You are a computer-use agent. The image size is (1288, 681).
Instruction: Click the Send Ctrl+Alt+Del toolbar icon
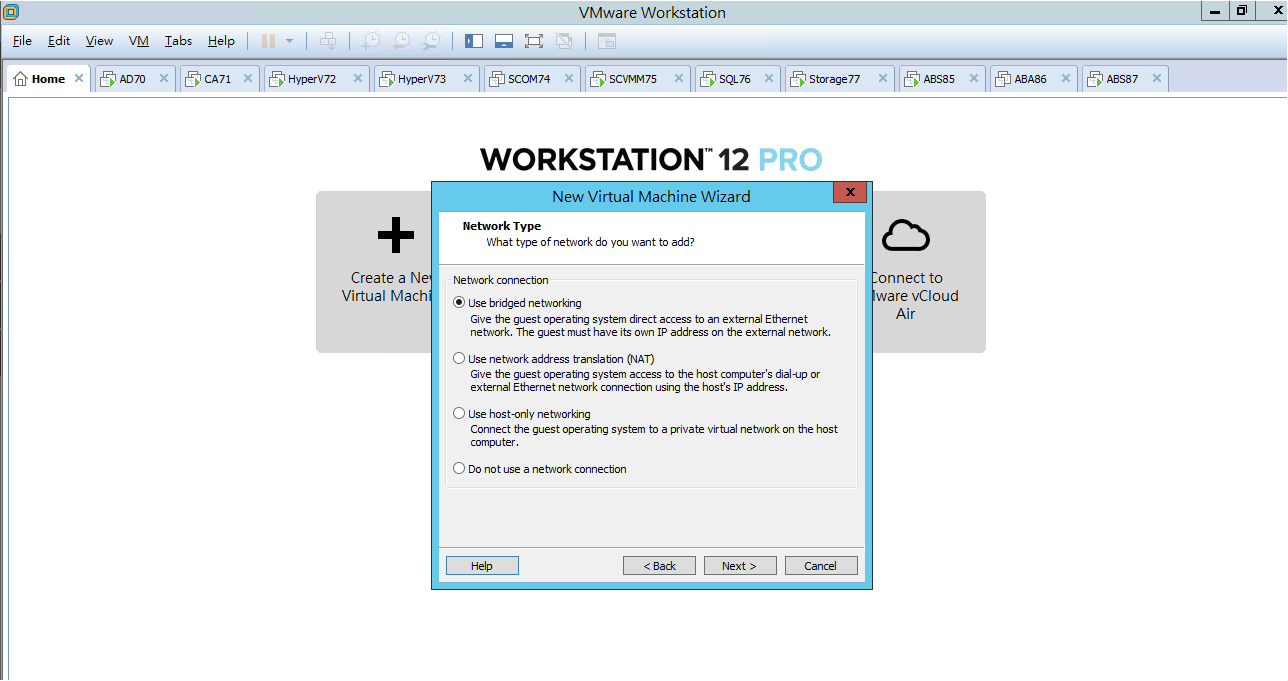click(328, 41)
